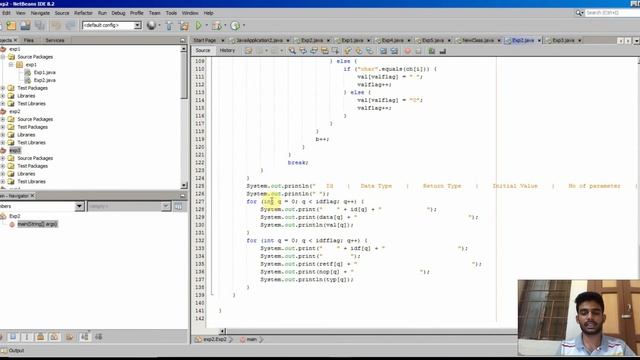The image size is (640, 360).
Task: Switch to History view button
Action: click(227, 51)
